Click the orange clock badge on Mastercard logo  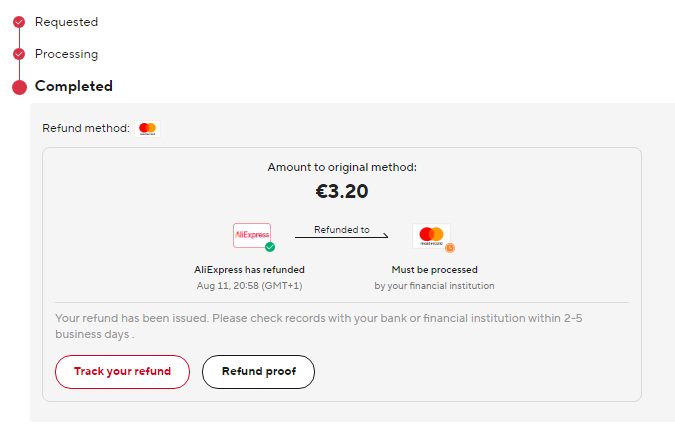[x=450, y=247]
